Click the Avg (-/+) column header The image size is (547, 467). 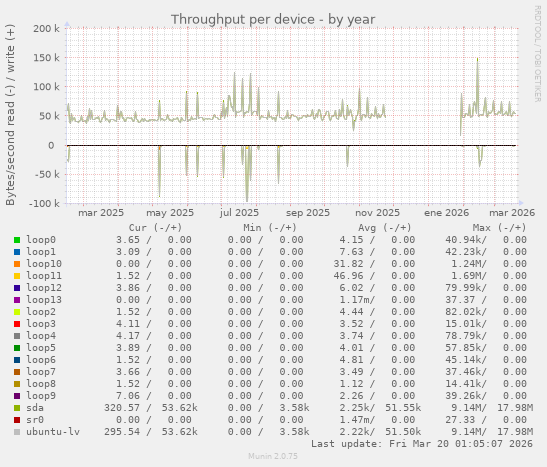[385, 228]
